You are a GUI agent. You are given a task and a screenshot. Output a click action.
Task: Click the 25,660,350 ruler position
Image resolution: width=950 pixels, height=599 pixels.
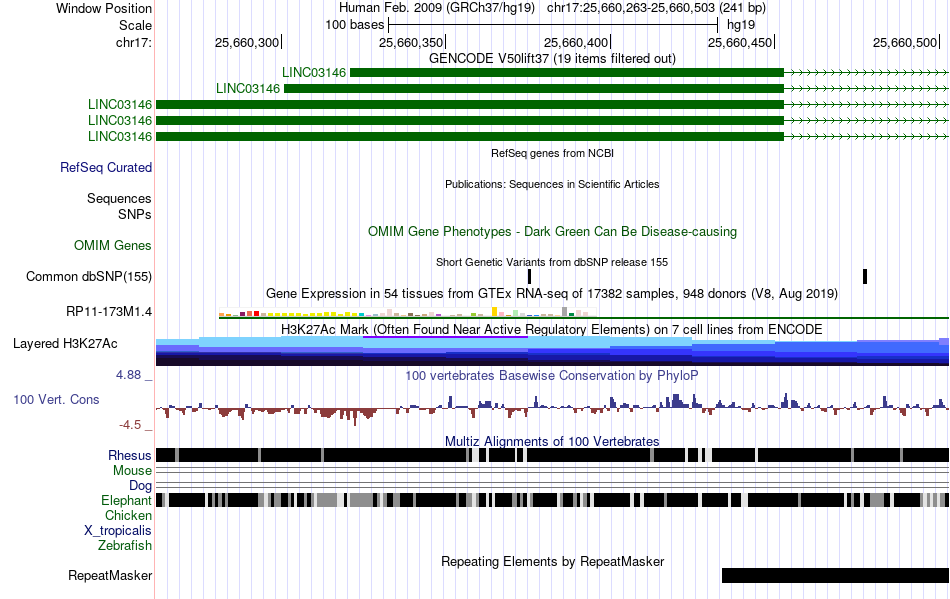411,42
